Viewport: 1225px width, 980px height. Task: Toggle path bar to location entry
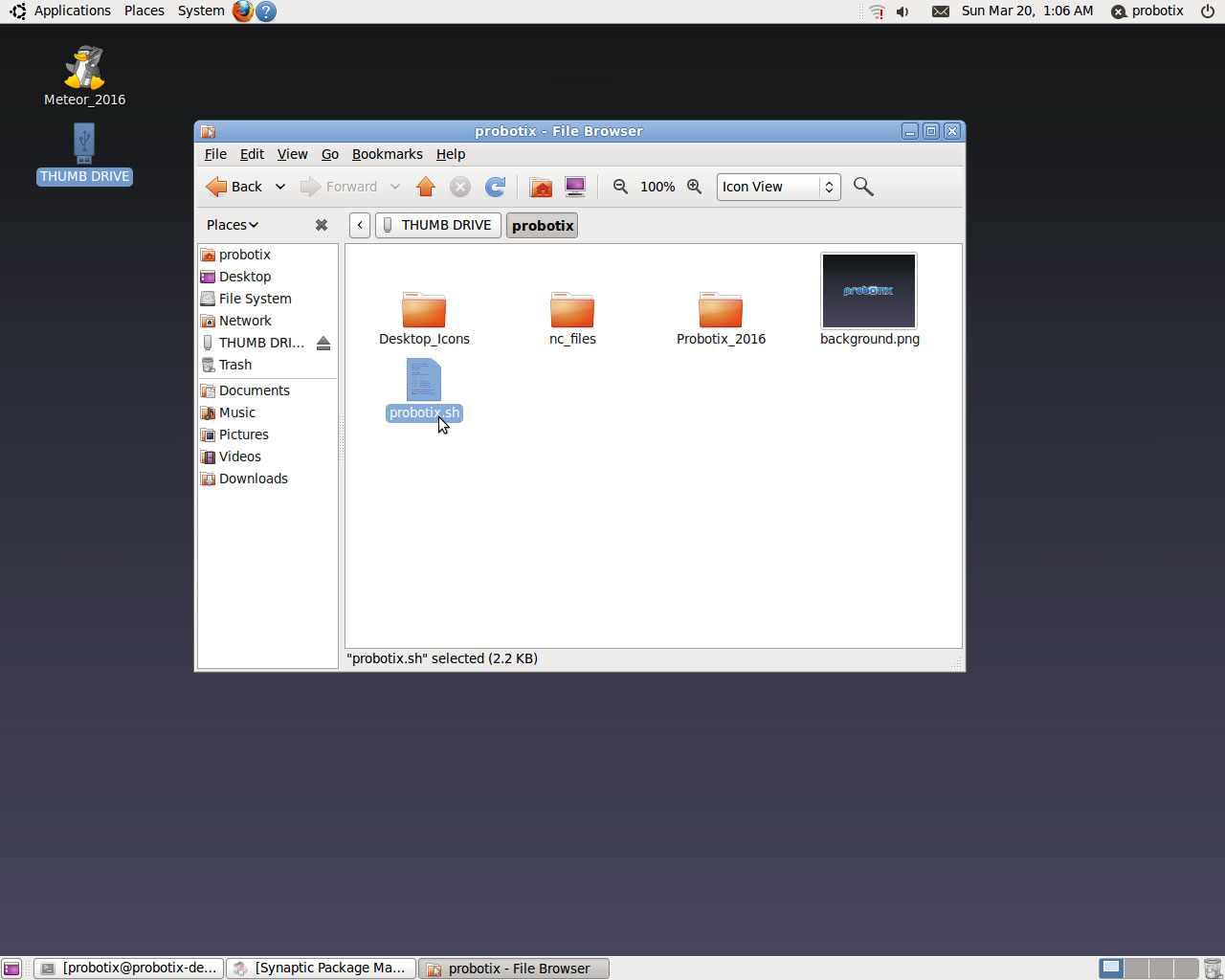click(x=360, y=225)
